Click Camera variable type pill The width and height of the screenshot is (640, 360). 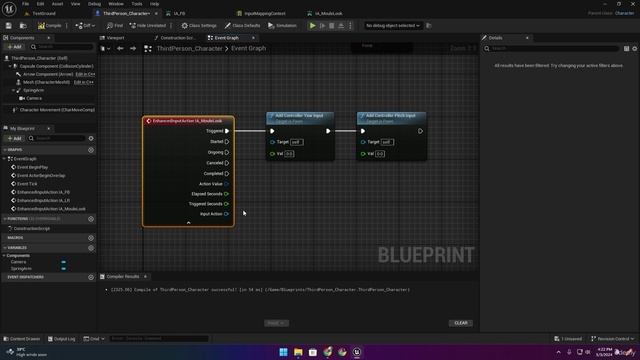click(63, 262)
